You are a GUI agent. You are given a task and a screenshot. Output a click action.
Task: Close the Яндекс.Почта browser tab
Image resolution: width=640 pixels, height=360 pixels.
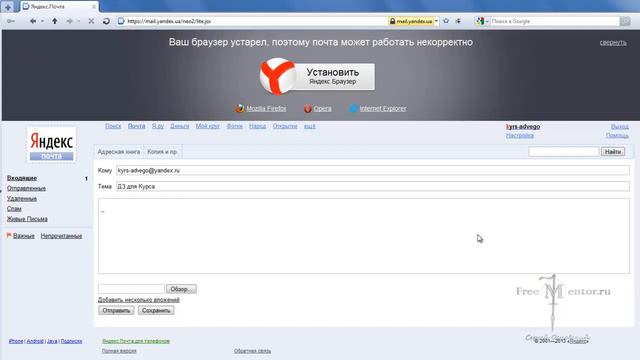[94, 7]
